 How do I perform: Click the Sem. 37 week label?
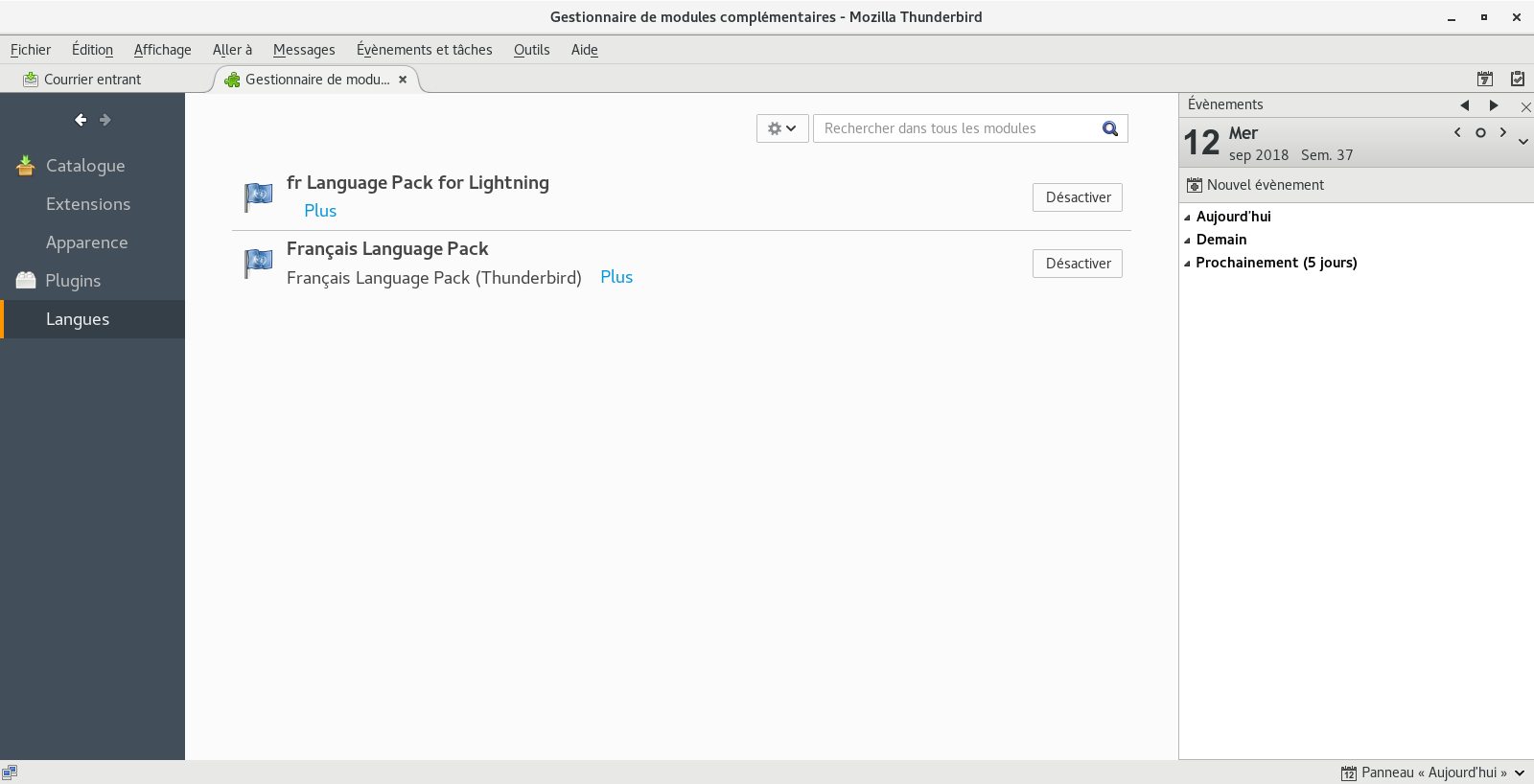(x=1327, y=155)
